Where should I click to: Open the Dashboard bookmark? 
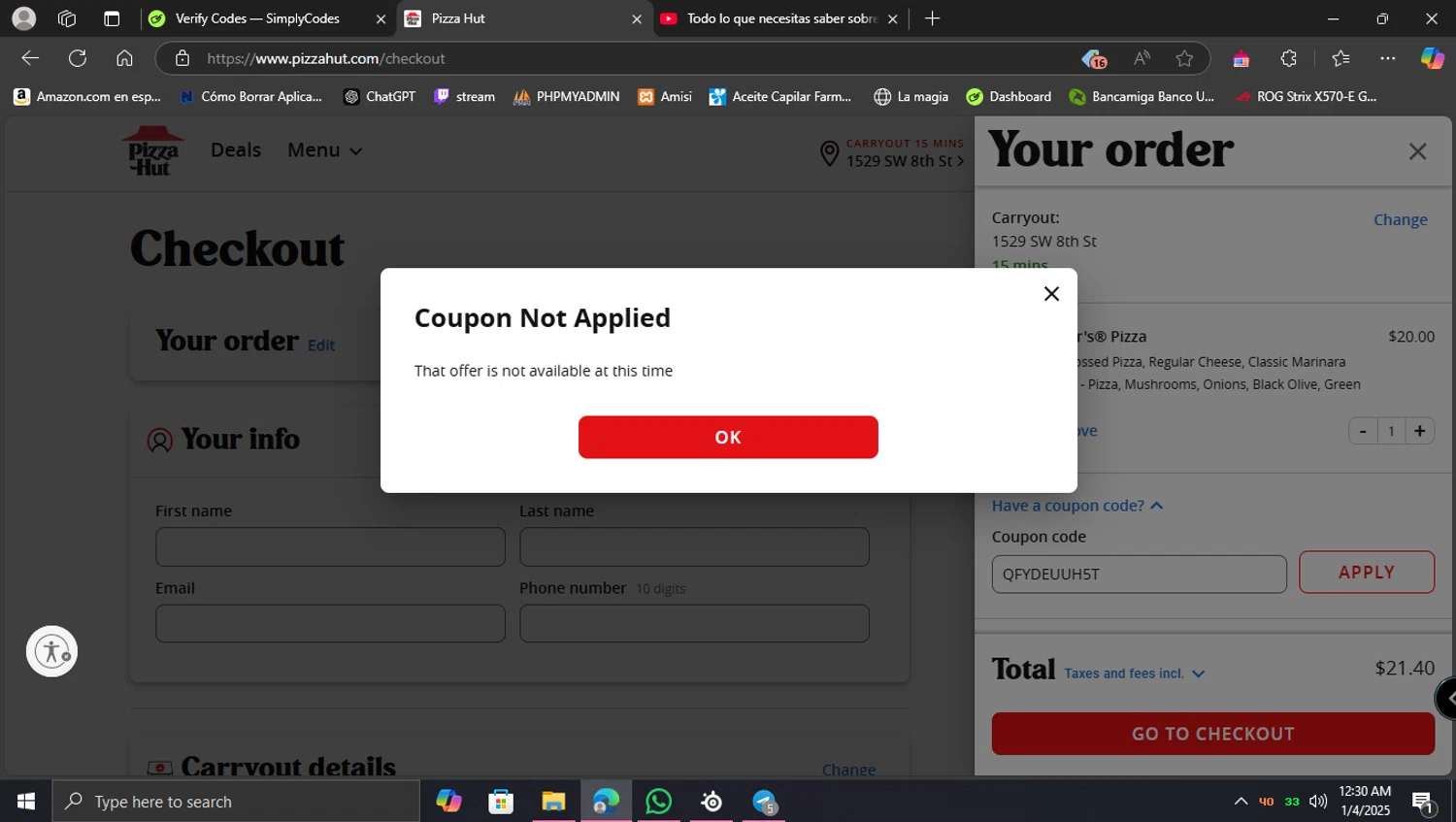[1009, 96]
